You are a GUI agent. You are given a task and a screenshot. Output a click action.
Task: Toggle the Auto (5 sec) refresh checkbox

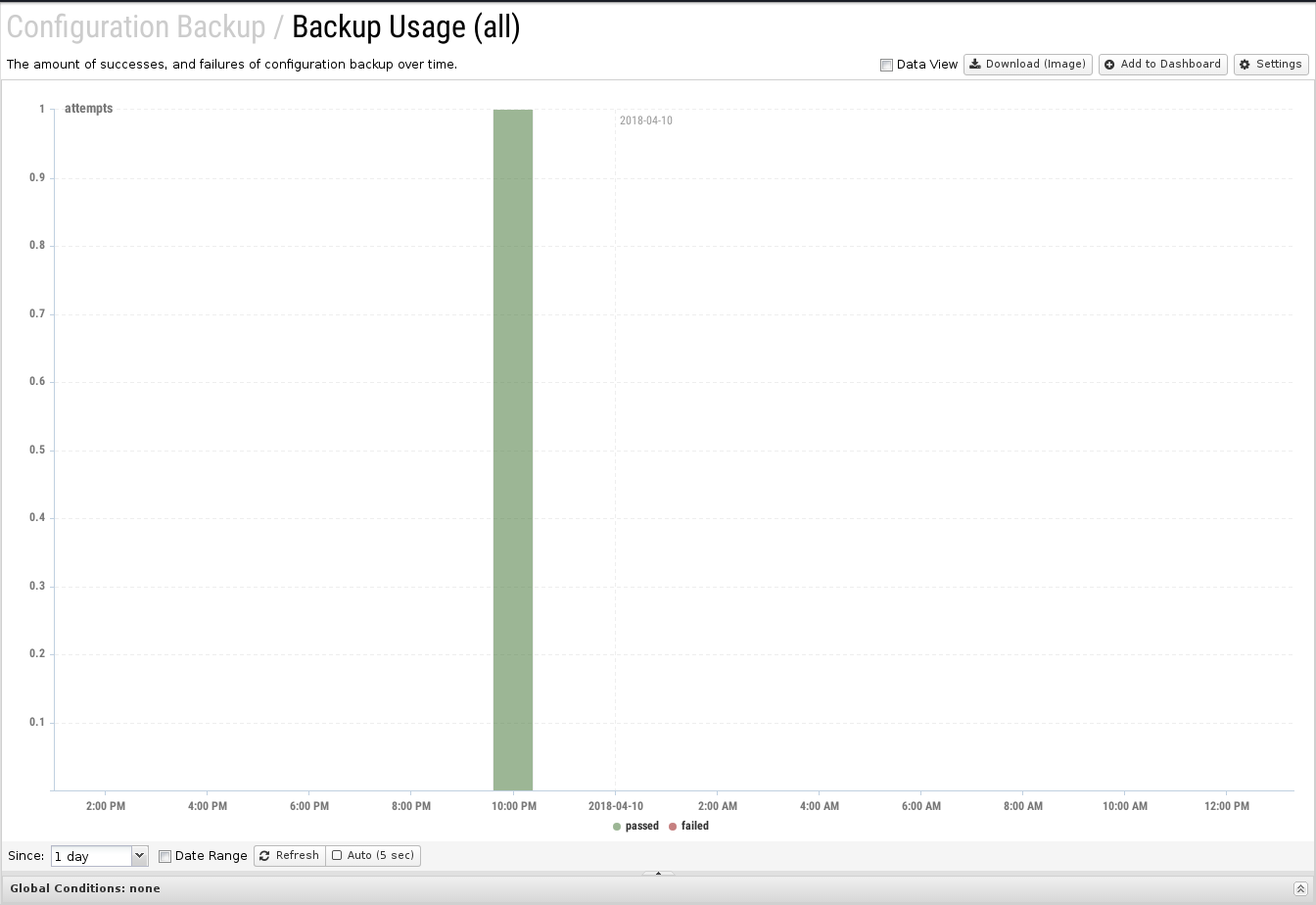(337, 856)
